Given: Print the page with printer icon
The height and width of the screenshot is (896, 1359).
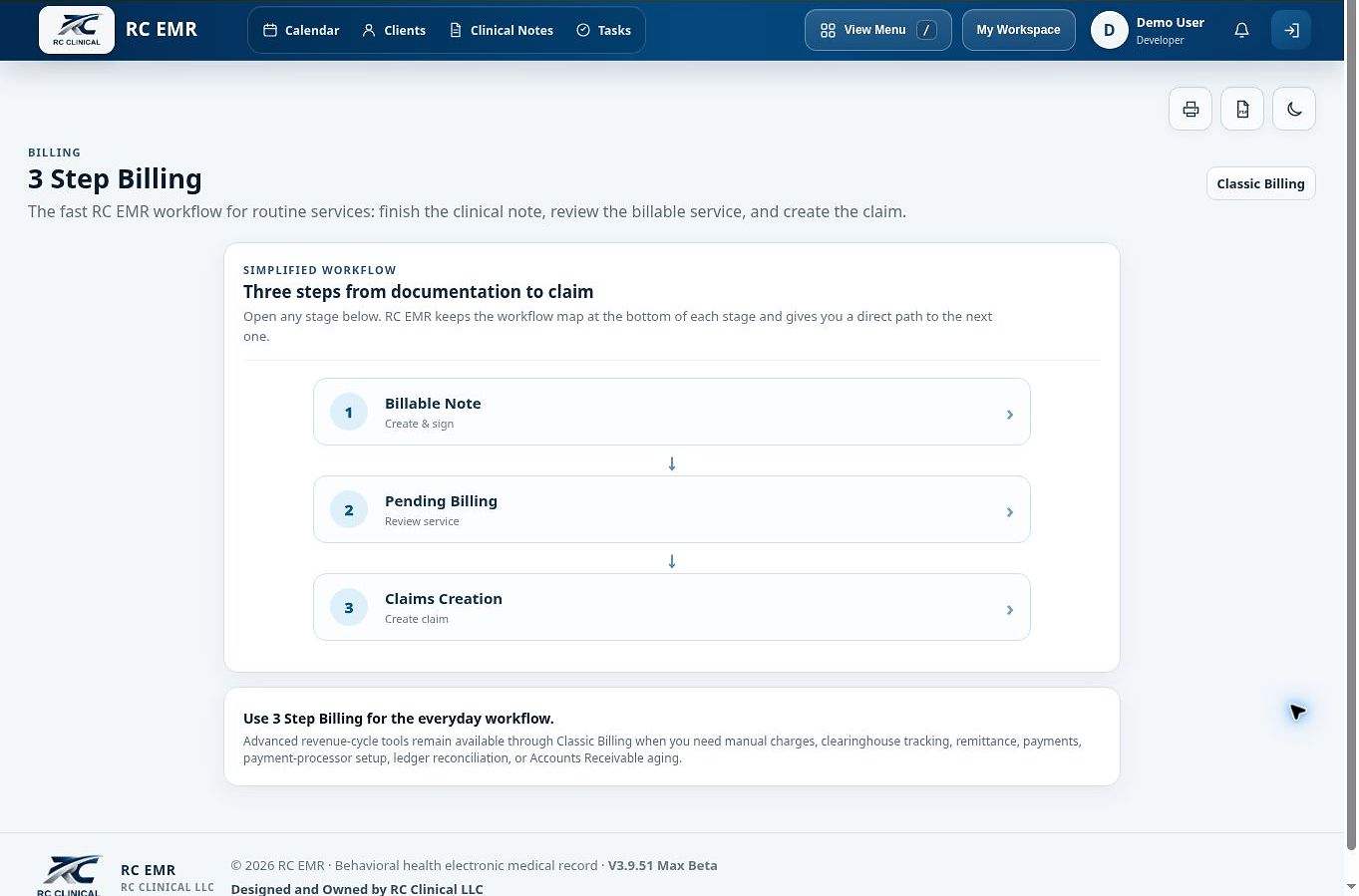Looking at the screenshot, I should tap(1190, 109).
